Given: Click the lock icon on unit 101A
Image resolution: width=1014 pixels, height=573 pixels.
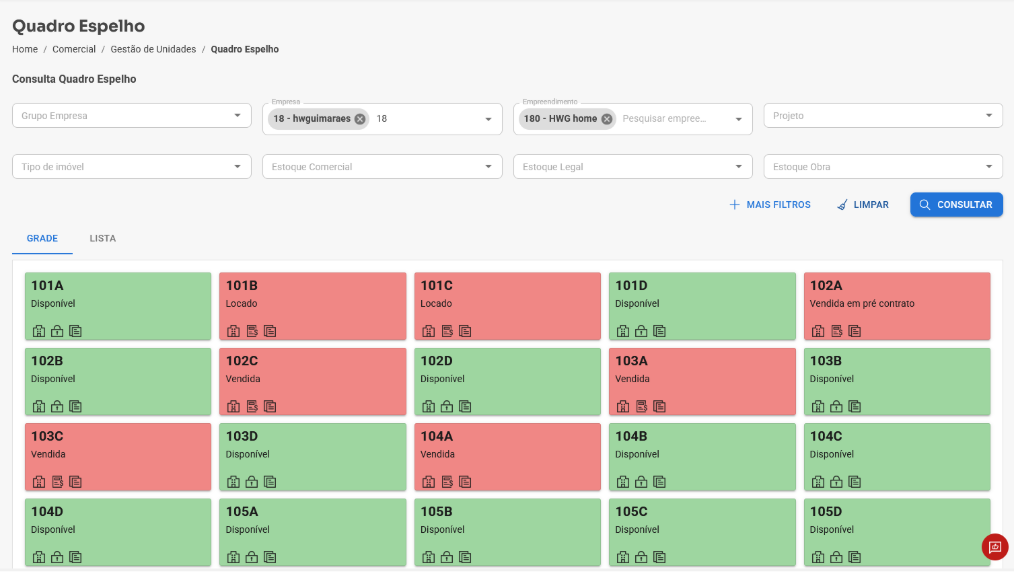Looking at the screenshot, I should (57, 331).
